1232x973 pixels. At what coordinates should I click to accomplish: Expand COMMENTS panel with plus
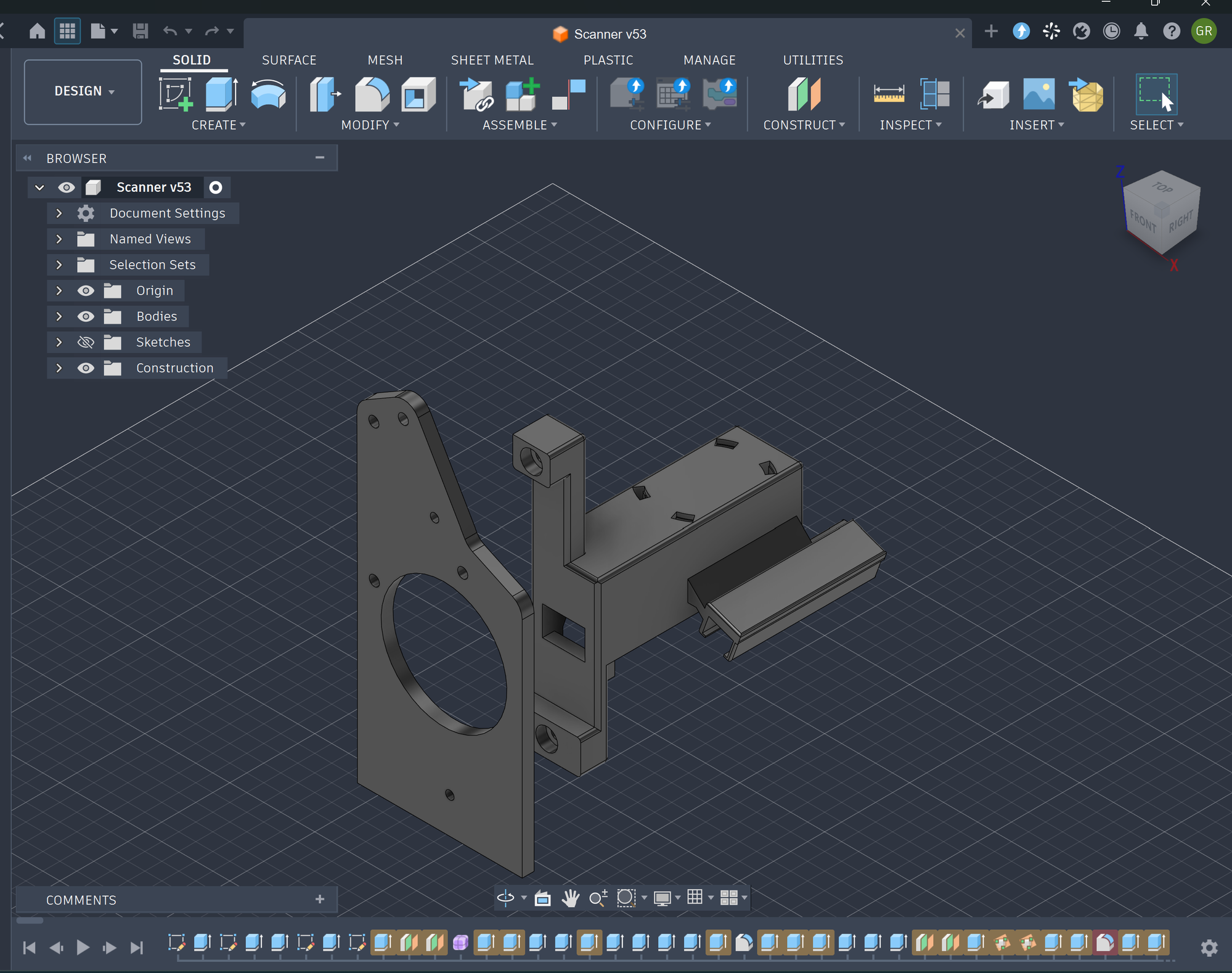tap(320, 899)
